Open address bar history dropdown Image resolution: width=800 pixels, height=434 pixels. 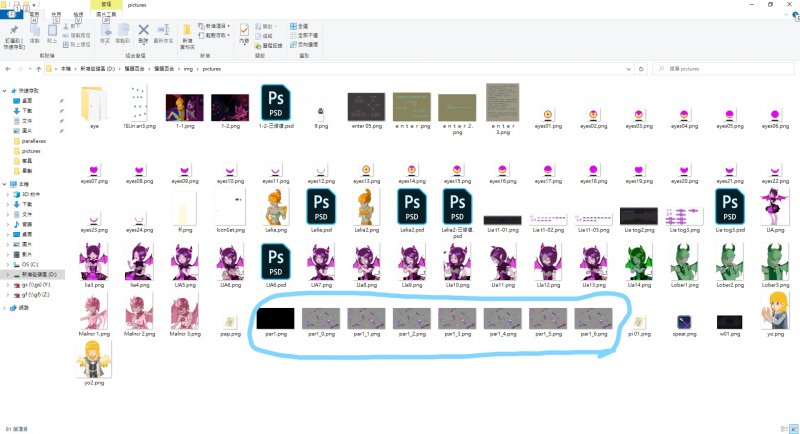629,69
